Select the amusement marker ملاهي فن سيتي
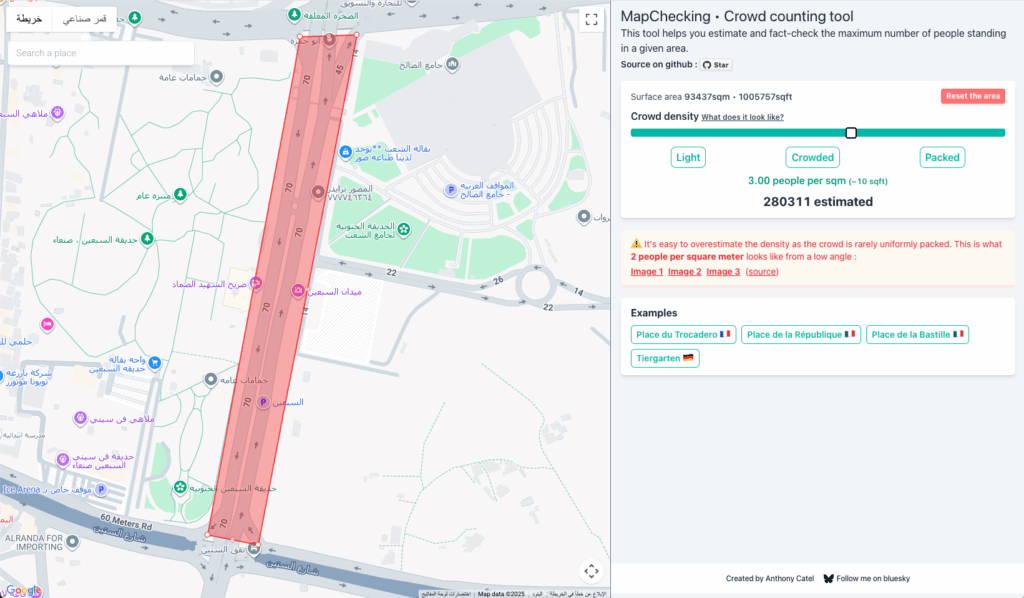Screen dimensions: 1024x598 point(80,418)
